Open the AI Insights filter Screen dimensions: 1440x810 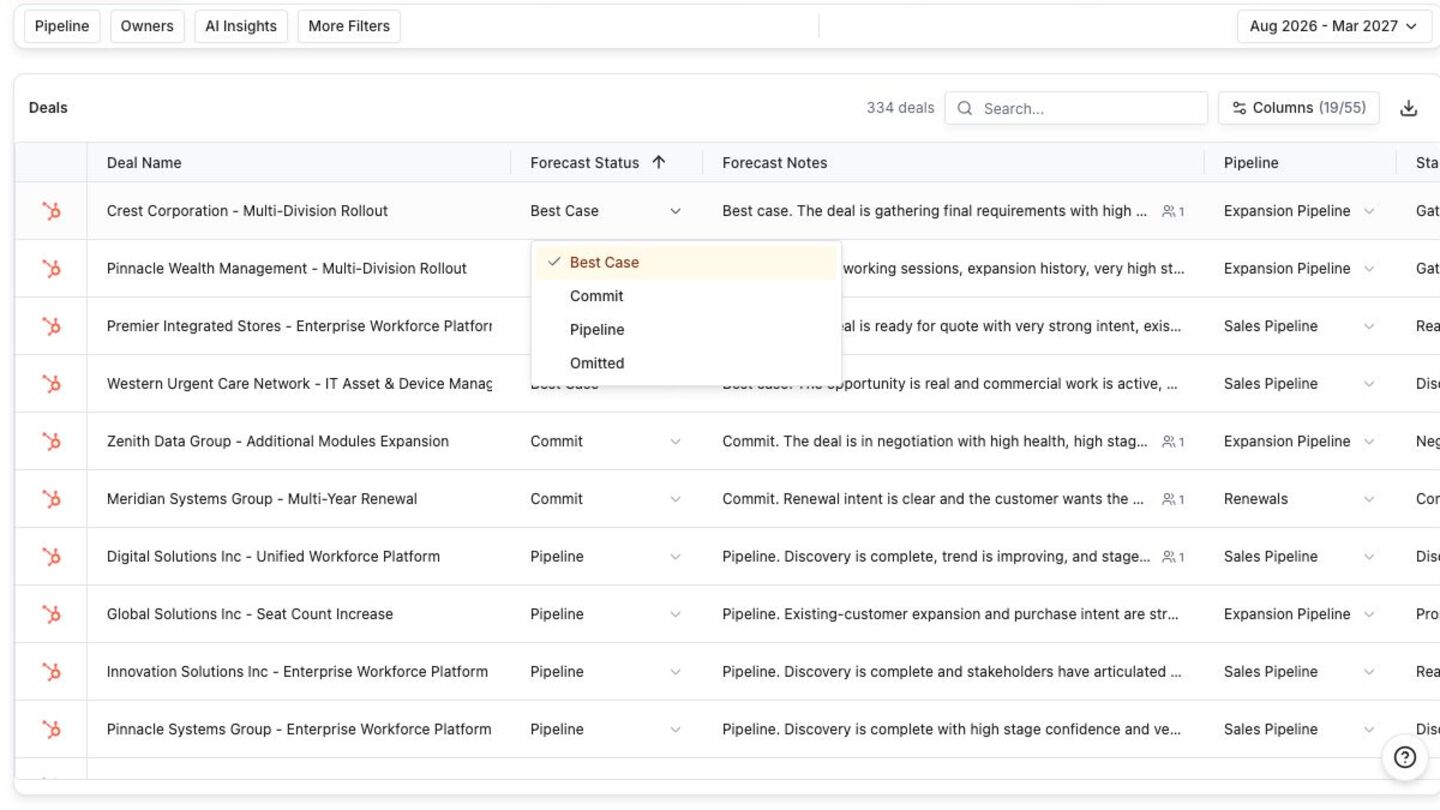click(x=241, y=26)
